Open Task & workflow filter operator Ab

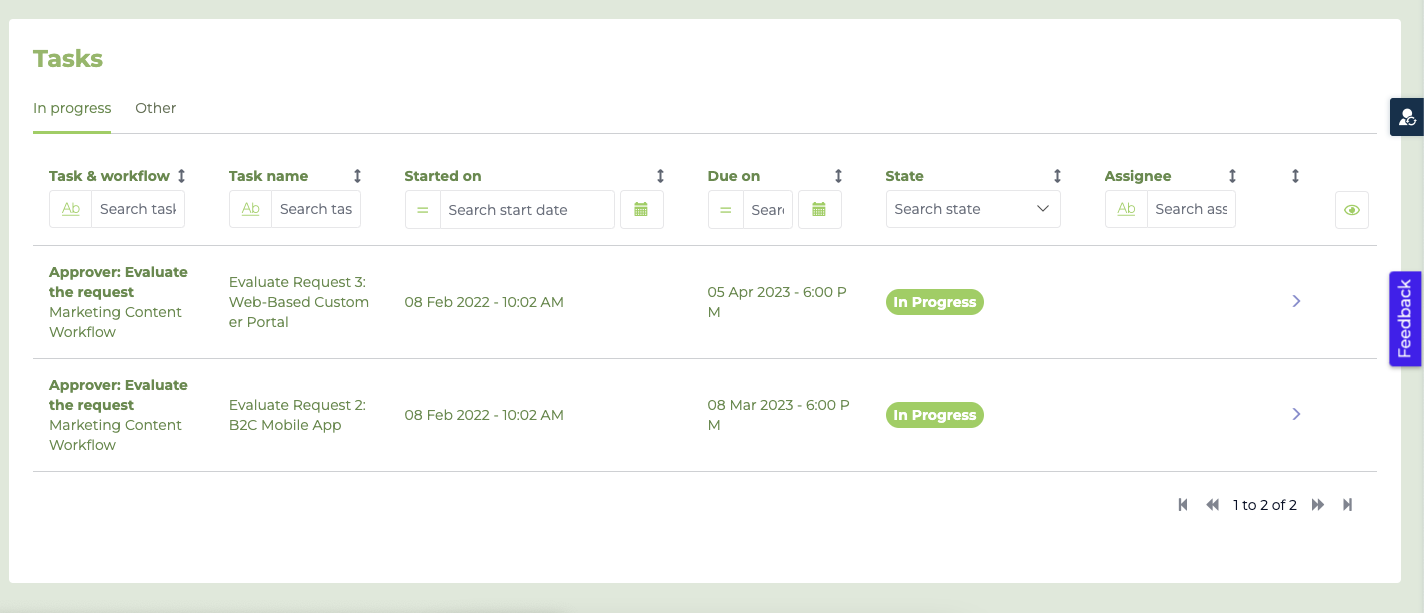coord(71,209)
